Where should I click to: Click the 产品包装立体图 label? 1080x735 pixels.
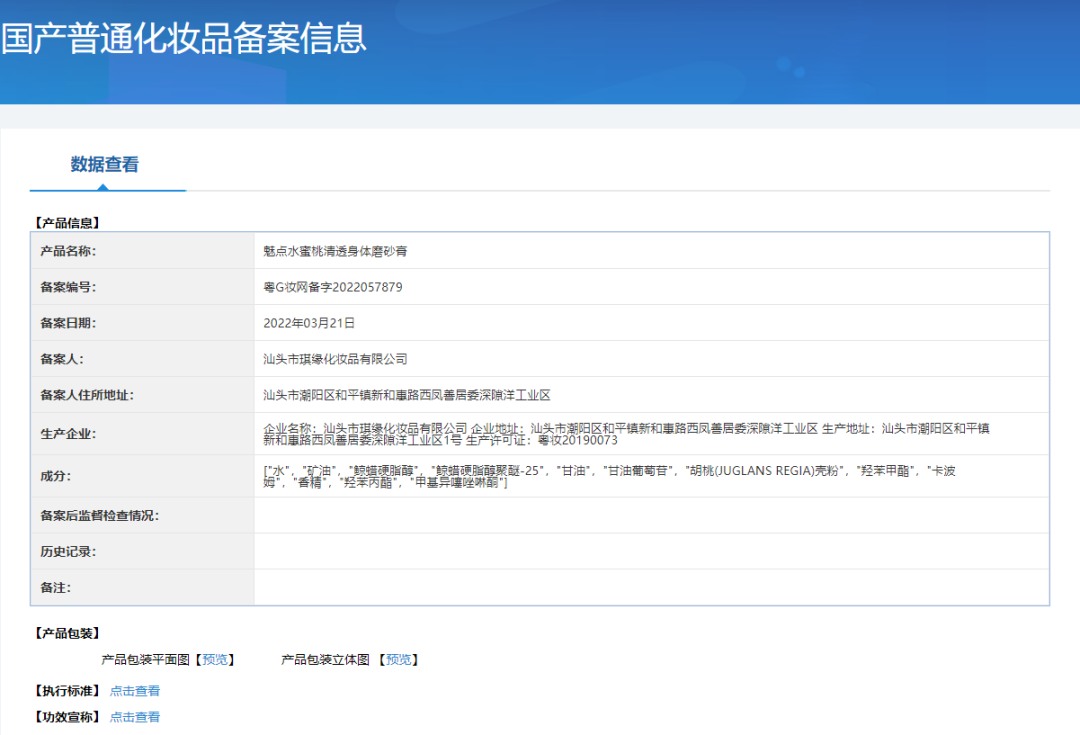click(325, 660)
